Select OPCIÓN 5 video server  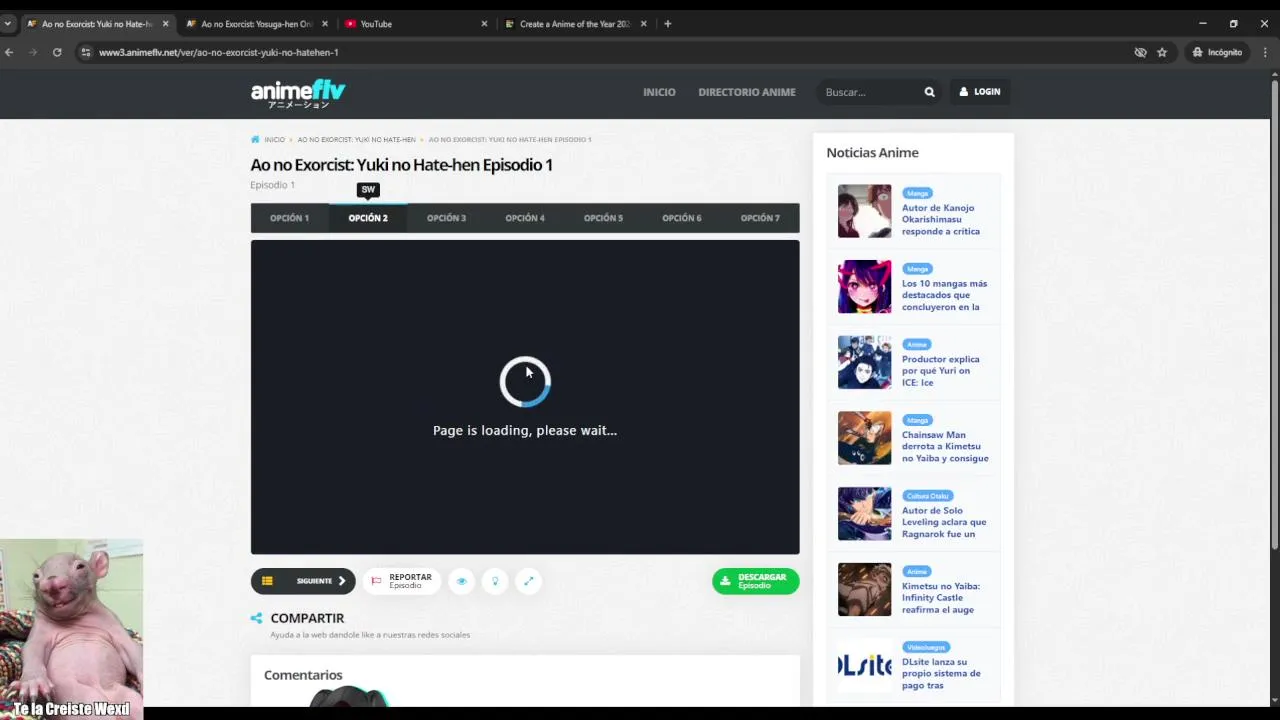[603, 218]
